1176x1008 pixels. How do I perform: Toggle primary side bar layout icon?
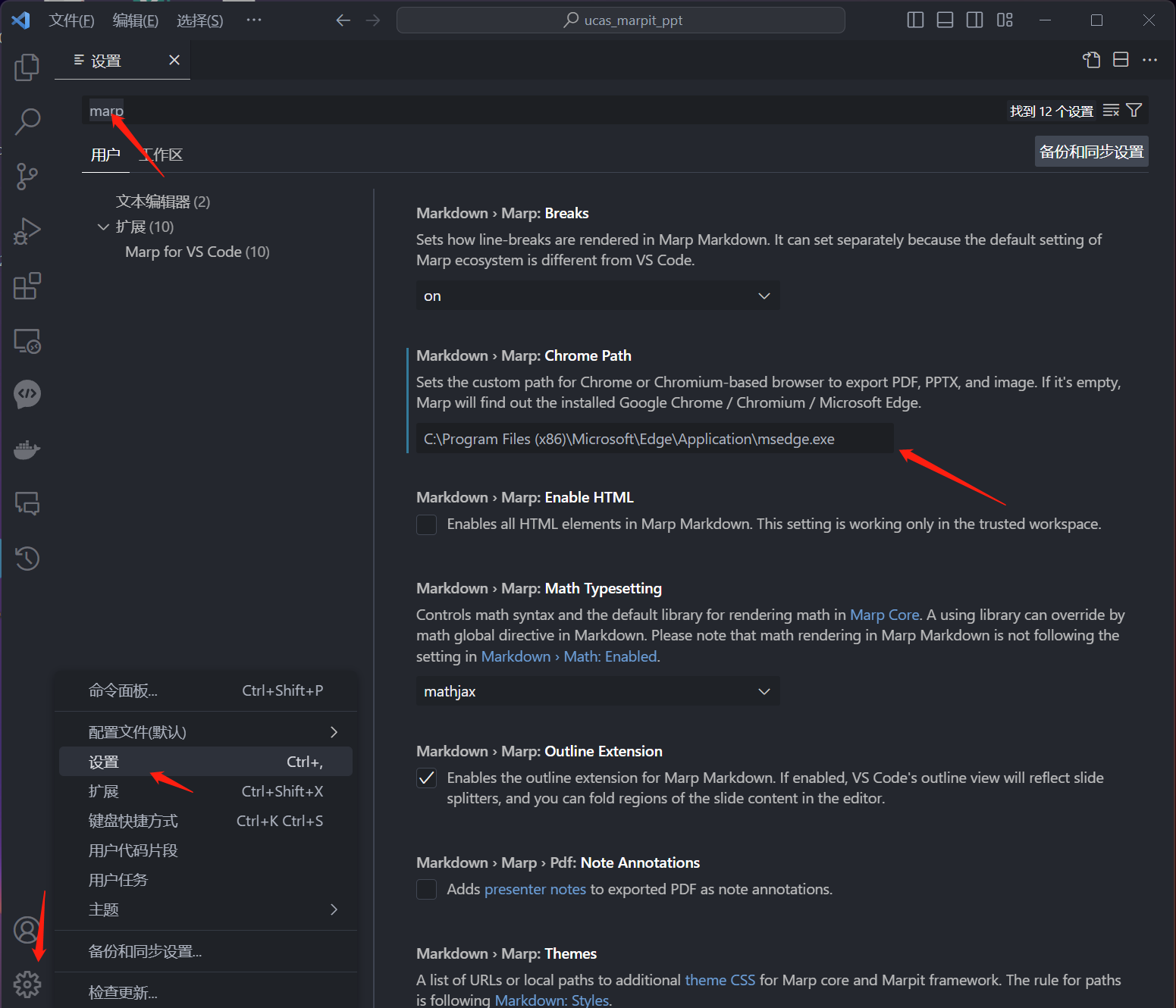(915, 20)
